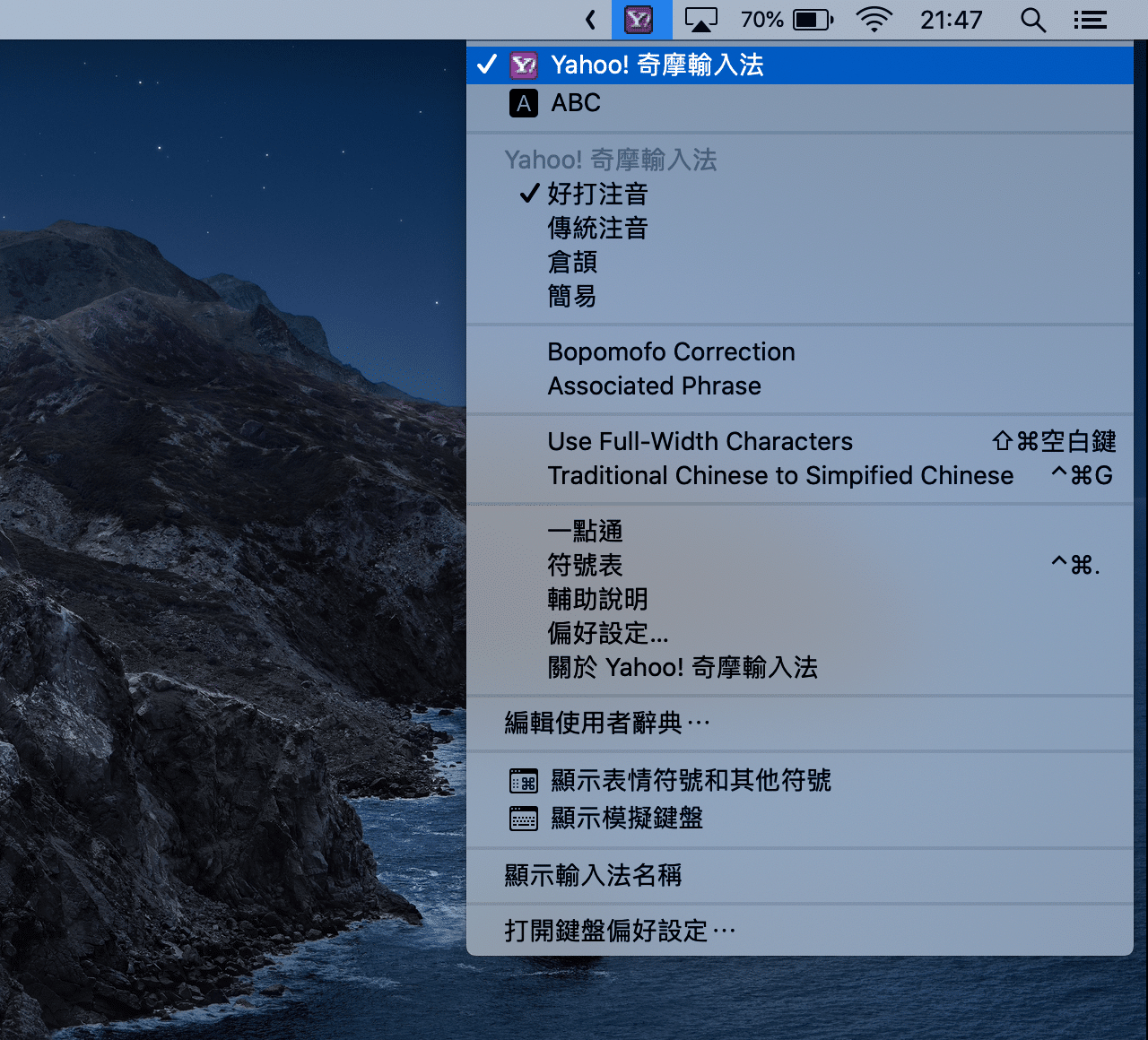Toggle Bopomofo Correction
This screenshot has height=1040, width=1148.
tap(800, 351)
